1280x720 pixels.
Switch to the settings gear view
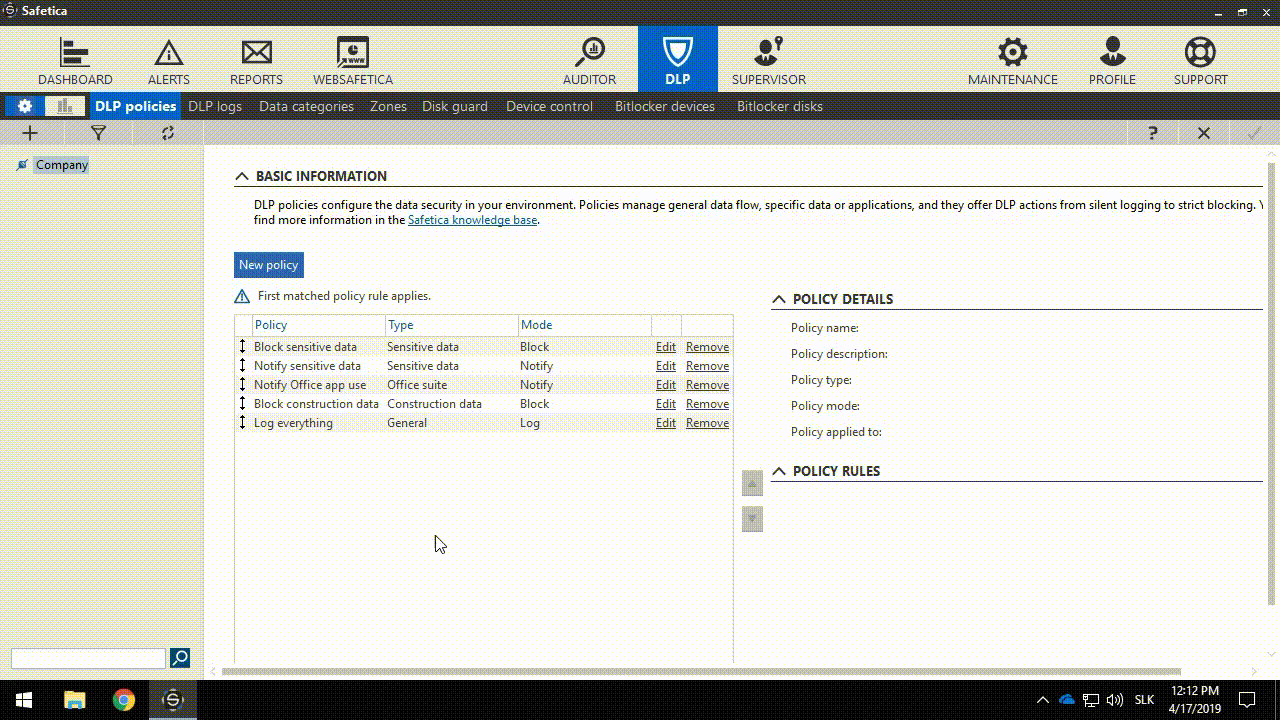point(24,106)
